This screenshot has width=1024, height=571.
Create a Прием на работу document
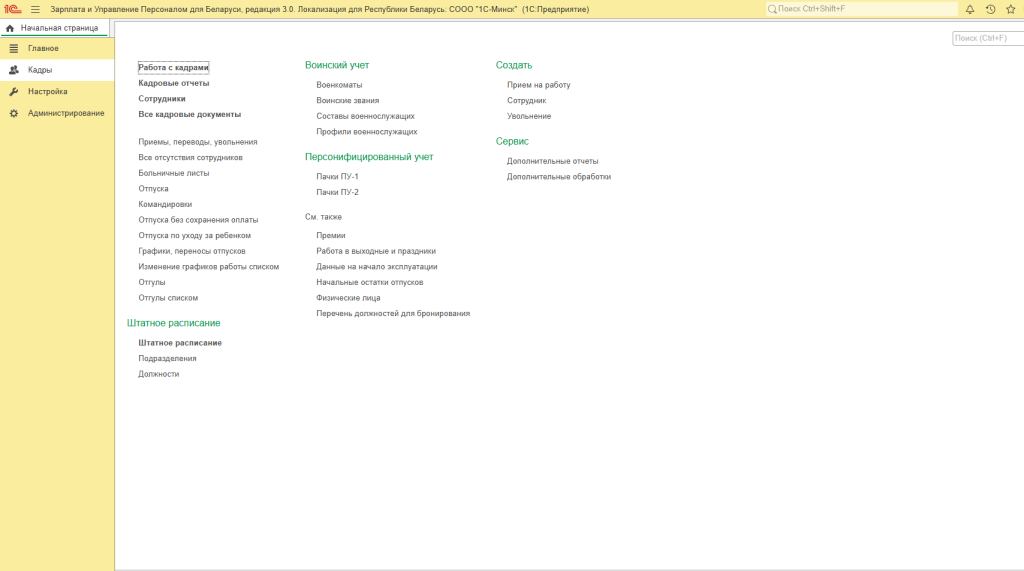point(538,85)
